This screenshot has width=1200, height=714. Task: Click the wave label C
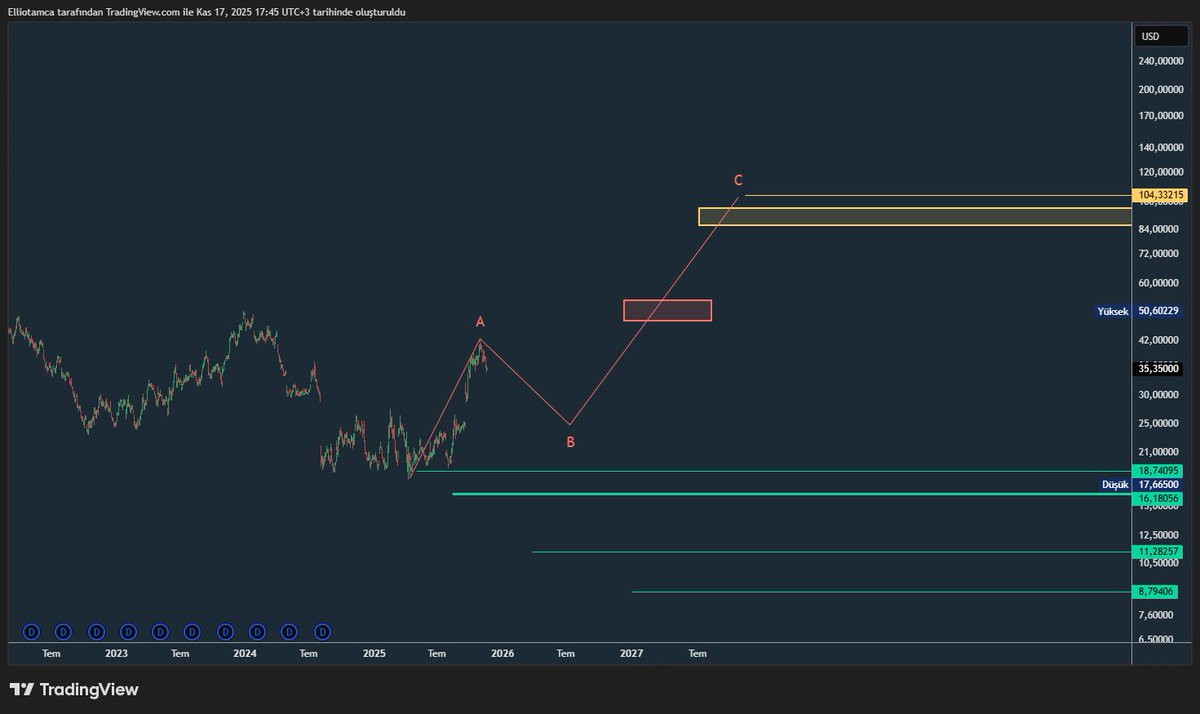pos(738,181)
